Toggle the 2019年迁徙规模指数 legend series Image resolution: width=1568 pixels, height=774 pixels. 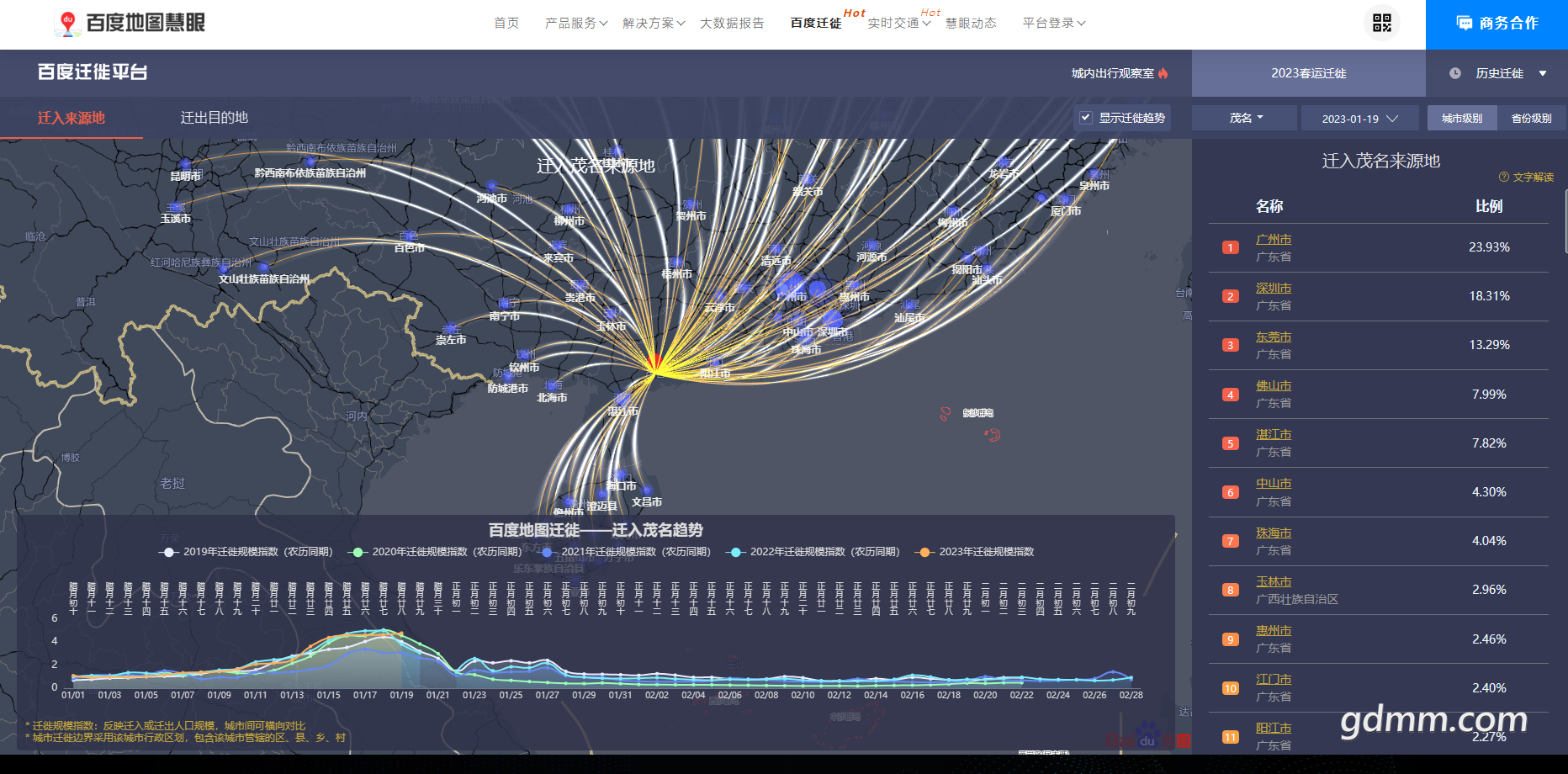click(x=246, y=552)
